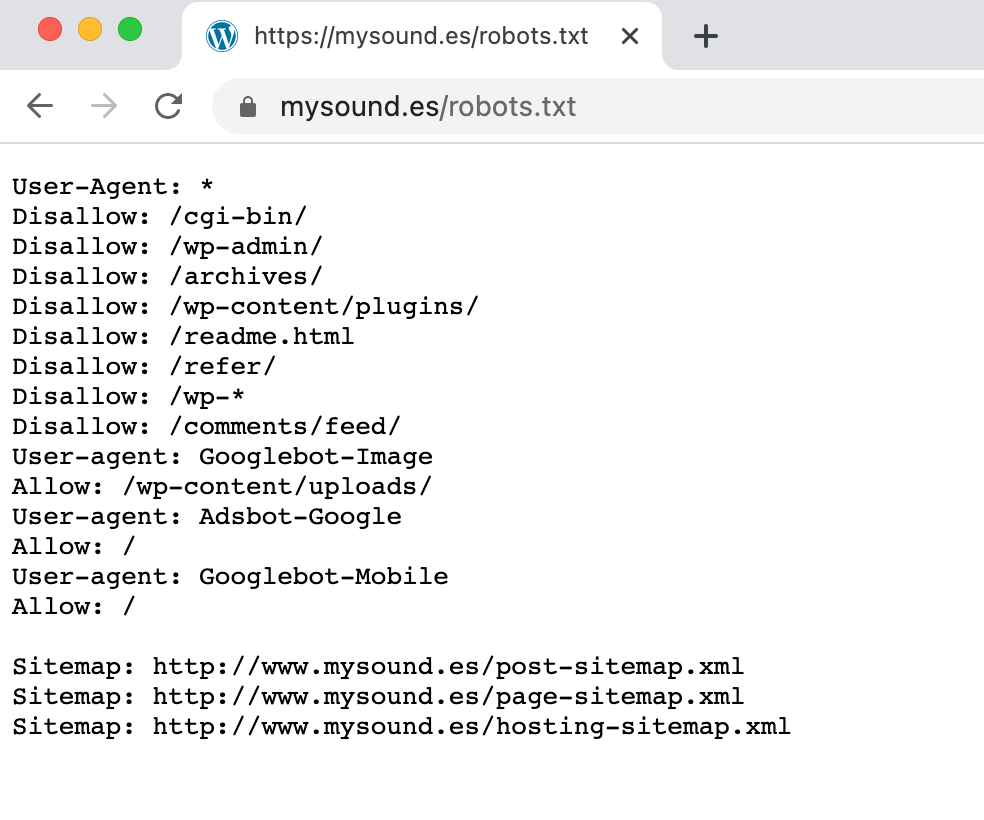
Task: Click the line 'Disallow: /wp-content/plugins/'
Action: coord(245,307)
